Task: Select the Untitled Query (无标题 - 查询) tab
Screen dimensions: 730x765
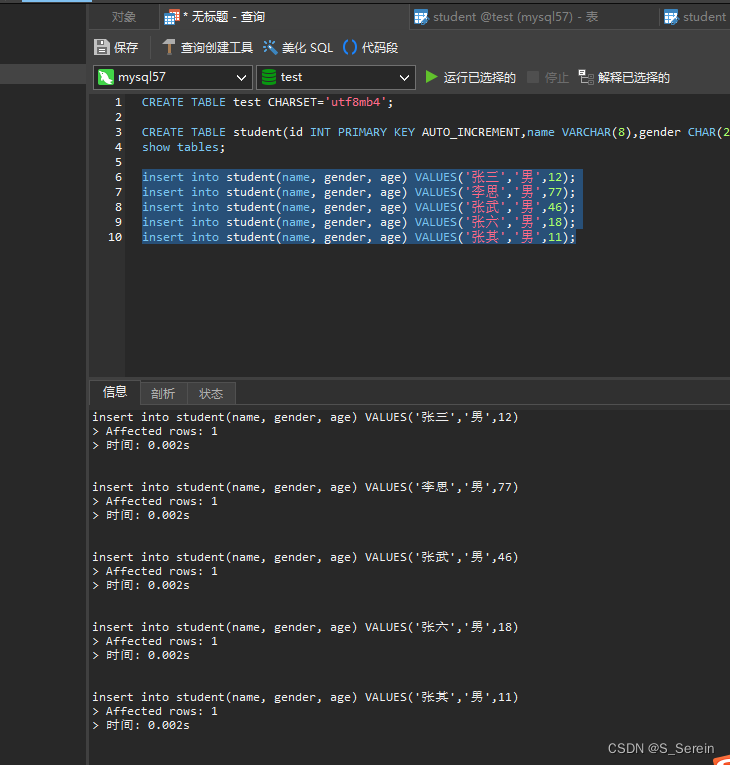Action: [284, 17]
